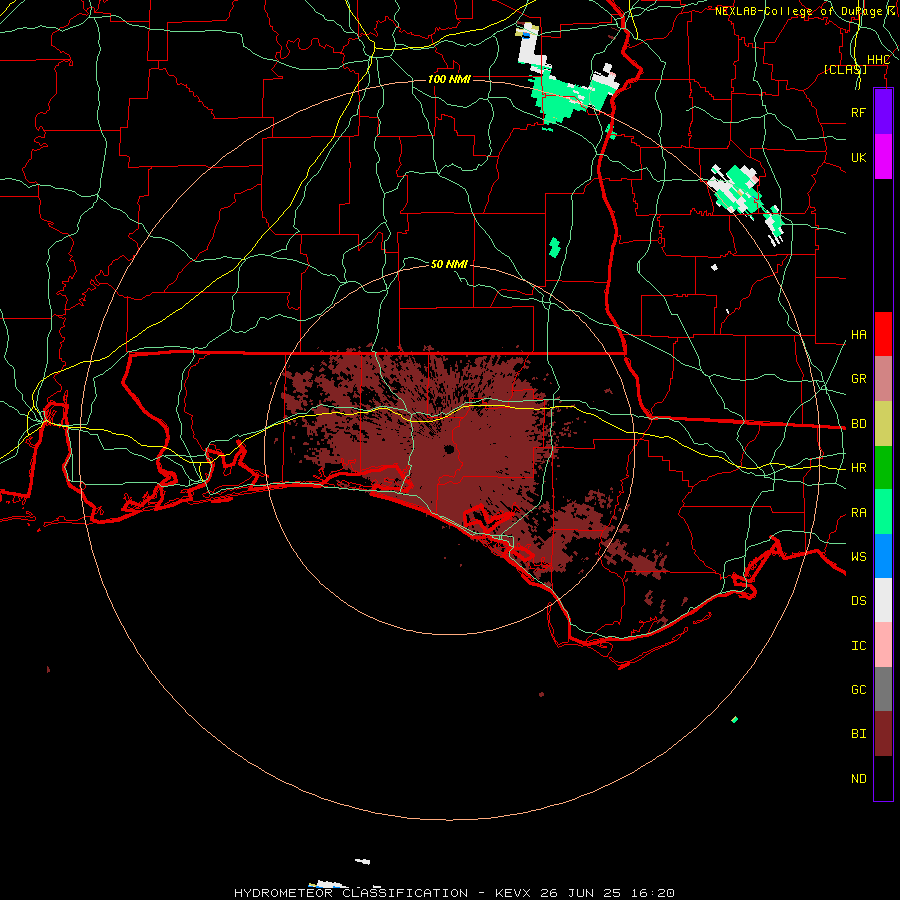Click the HR legend label
The image size is (900, 900).
point(858,468)
